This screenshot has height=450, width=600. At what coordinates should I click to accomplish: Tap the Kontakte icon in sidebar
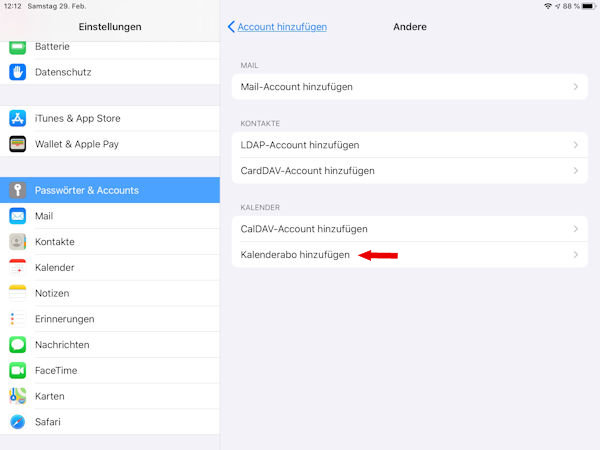(17, 242)
